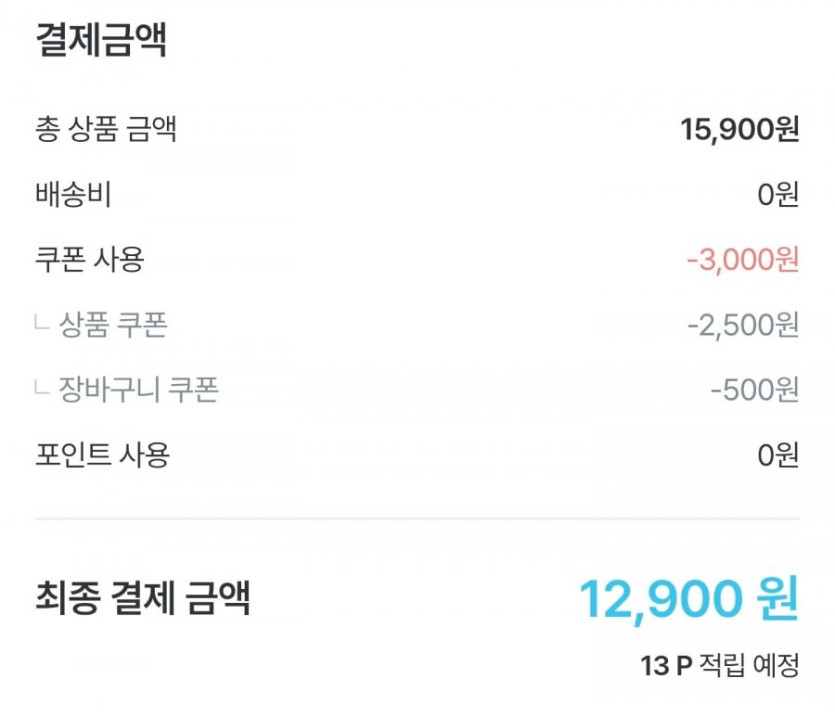Click the 총 상품 금액 label

point(106,129)
